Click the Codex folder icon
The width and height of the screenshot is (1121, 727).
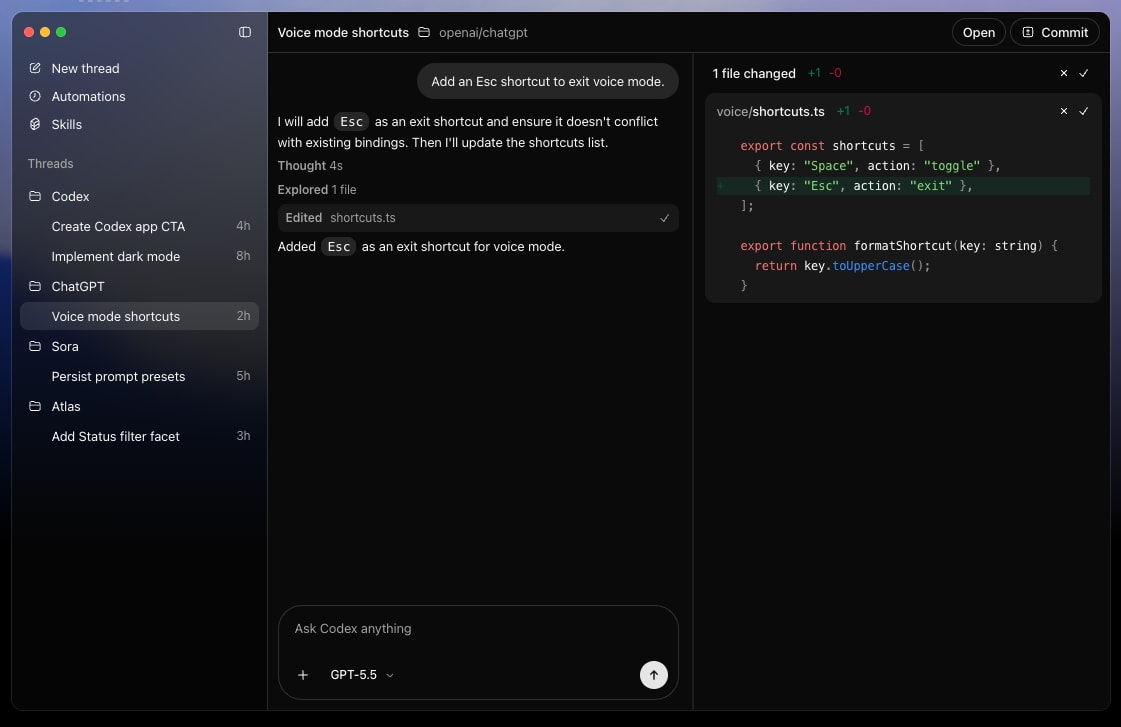click(35, 196)
